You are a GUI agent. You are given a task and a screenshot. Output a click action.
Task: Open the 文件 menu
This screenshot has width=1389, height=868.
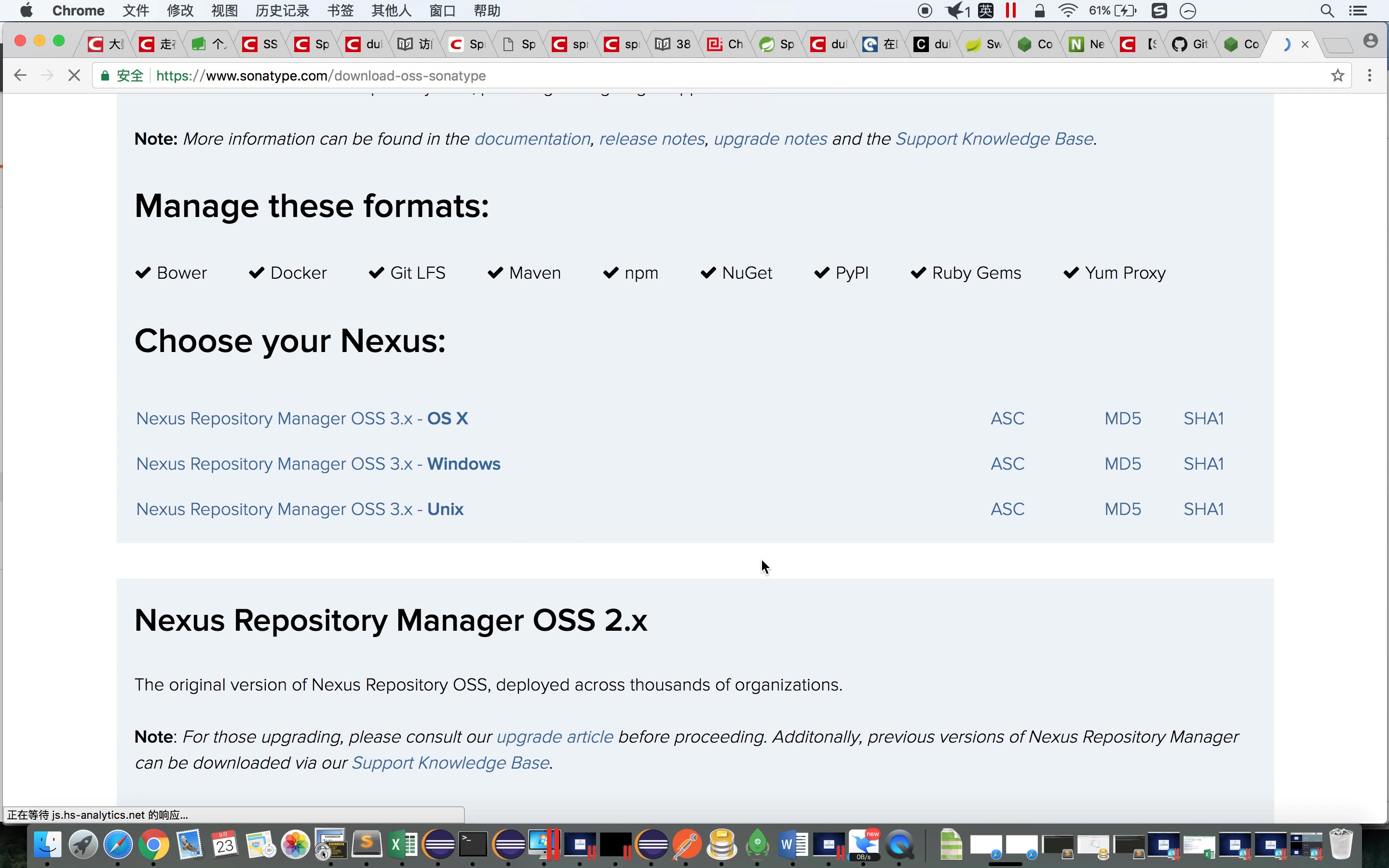[136, 10]
